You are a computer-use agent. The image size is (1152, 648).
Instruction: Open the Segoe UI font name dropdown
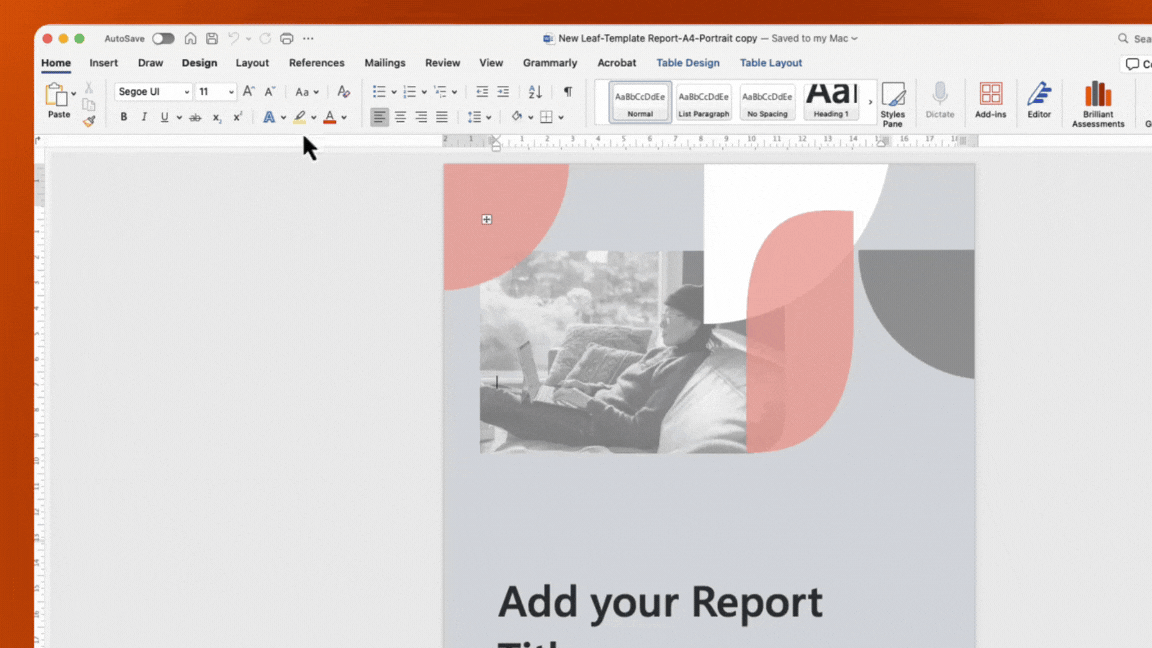pos(186,92)
